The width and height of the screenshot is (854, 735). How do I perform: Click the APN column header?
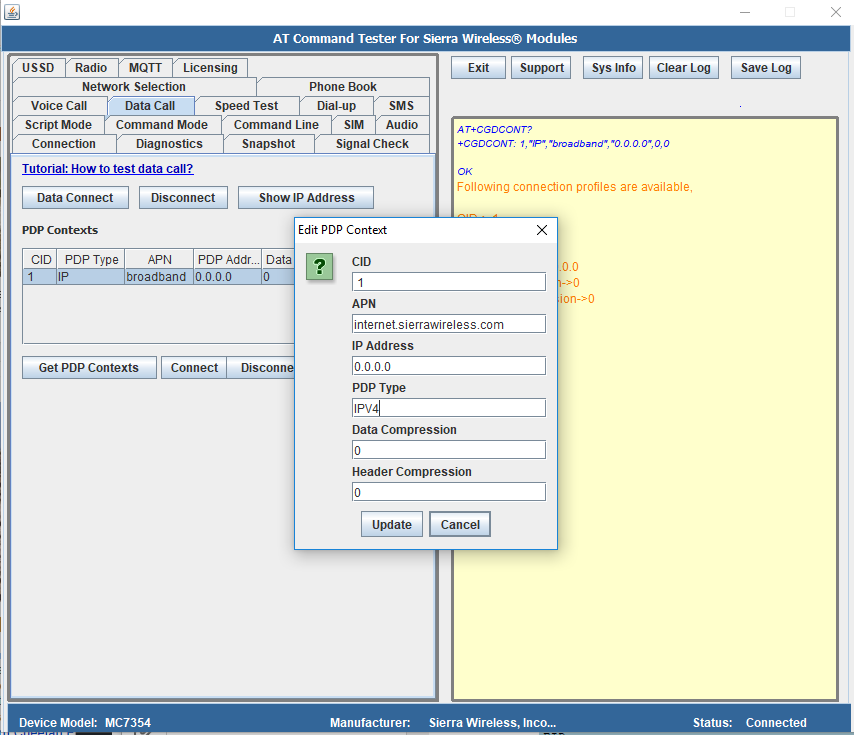tap(159, 260)
